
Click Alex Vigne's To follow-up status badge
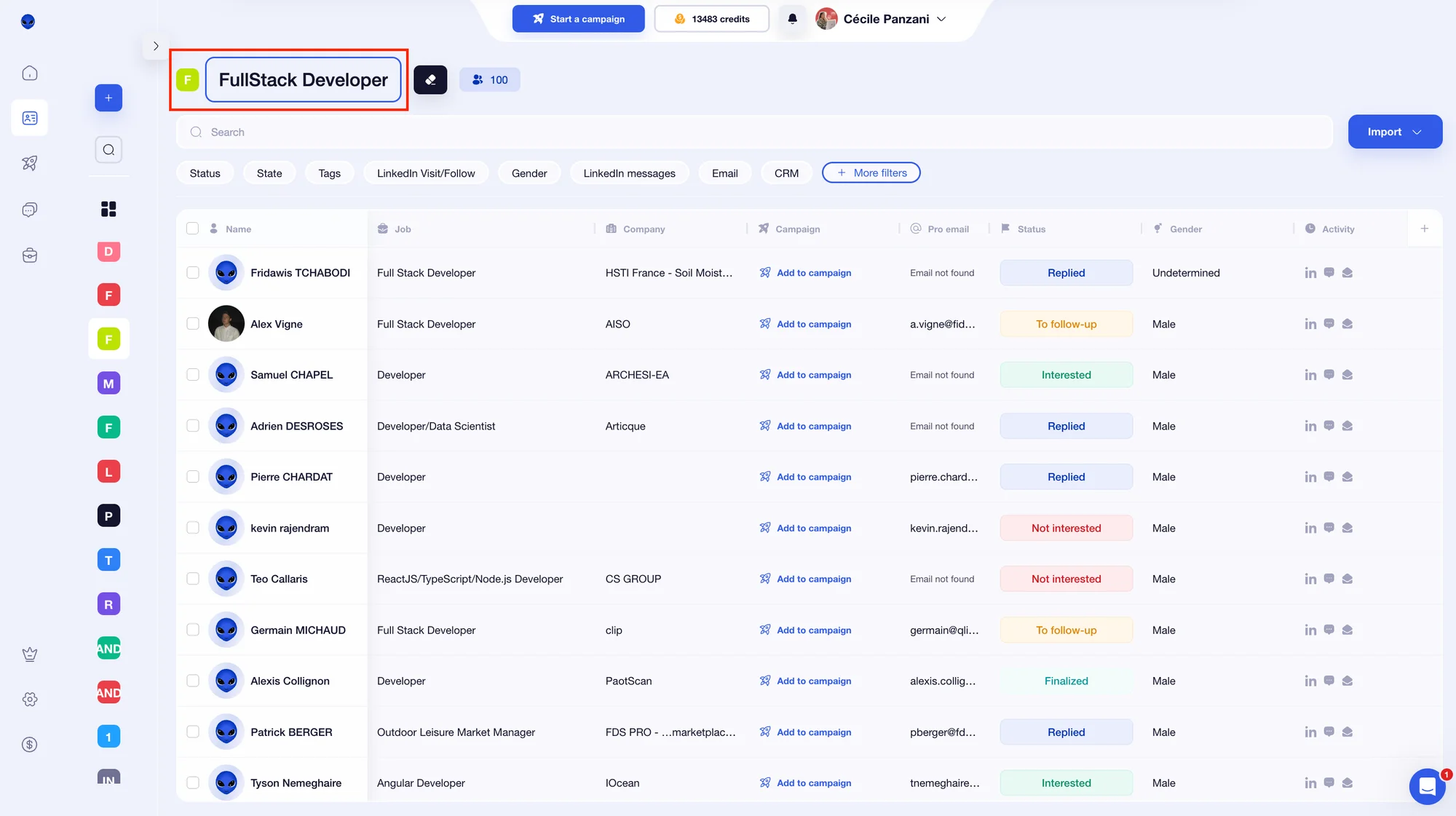click(1066, 324)
